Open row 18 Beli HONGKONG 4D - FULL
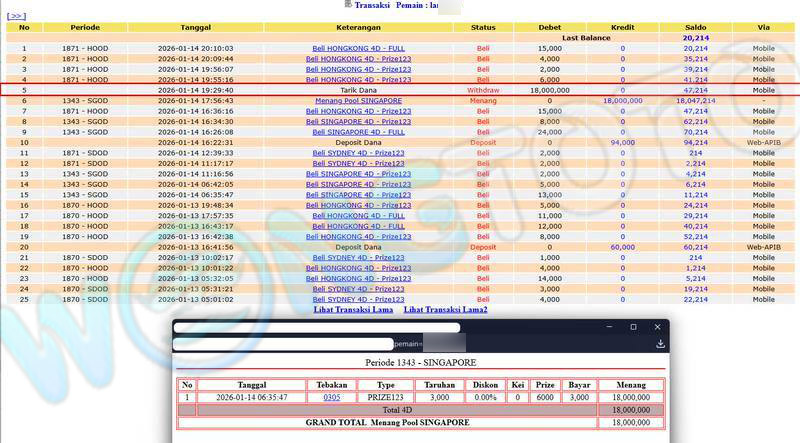Screen dimensions: 800x443 click(x=358, y=226)
